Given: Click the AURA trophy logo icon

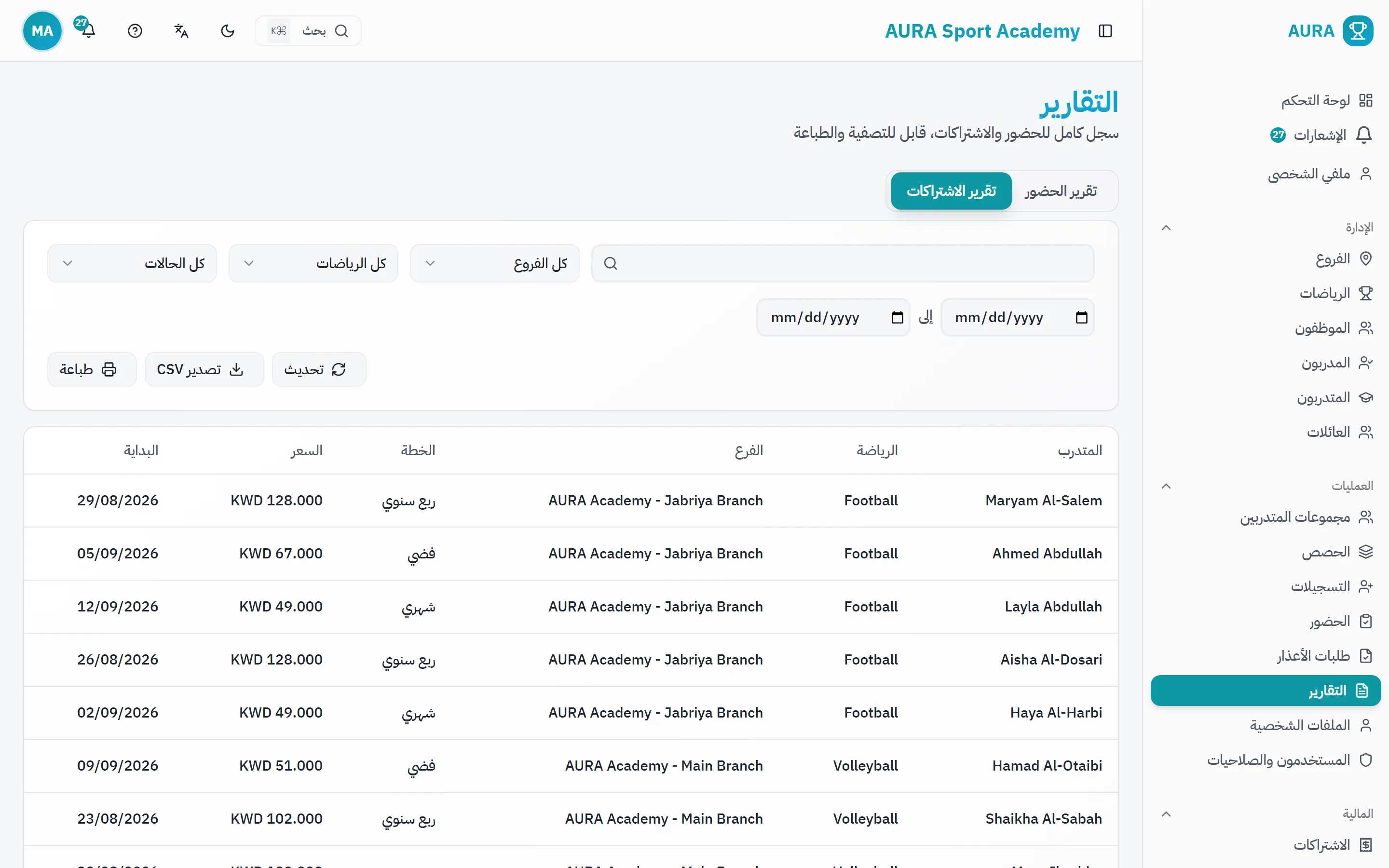Looking at the screenshot, I should [x=1358, y=30].
